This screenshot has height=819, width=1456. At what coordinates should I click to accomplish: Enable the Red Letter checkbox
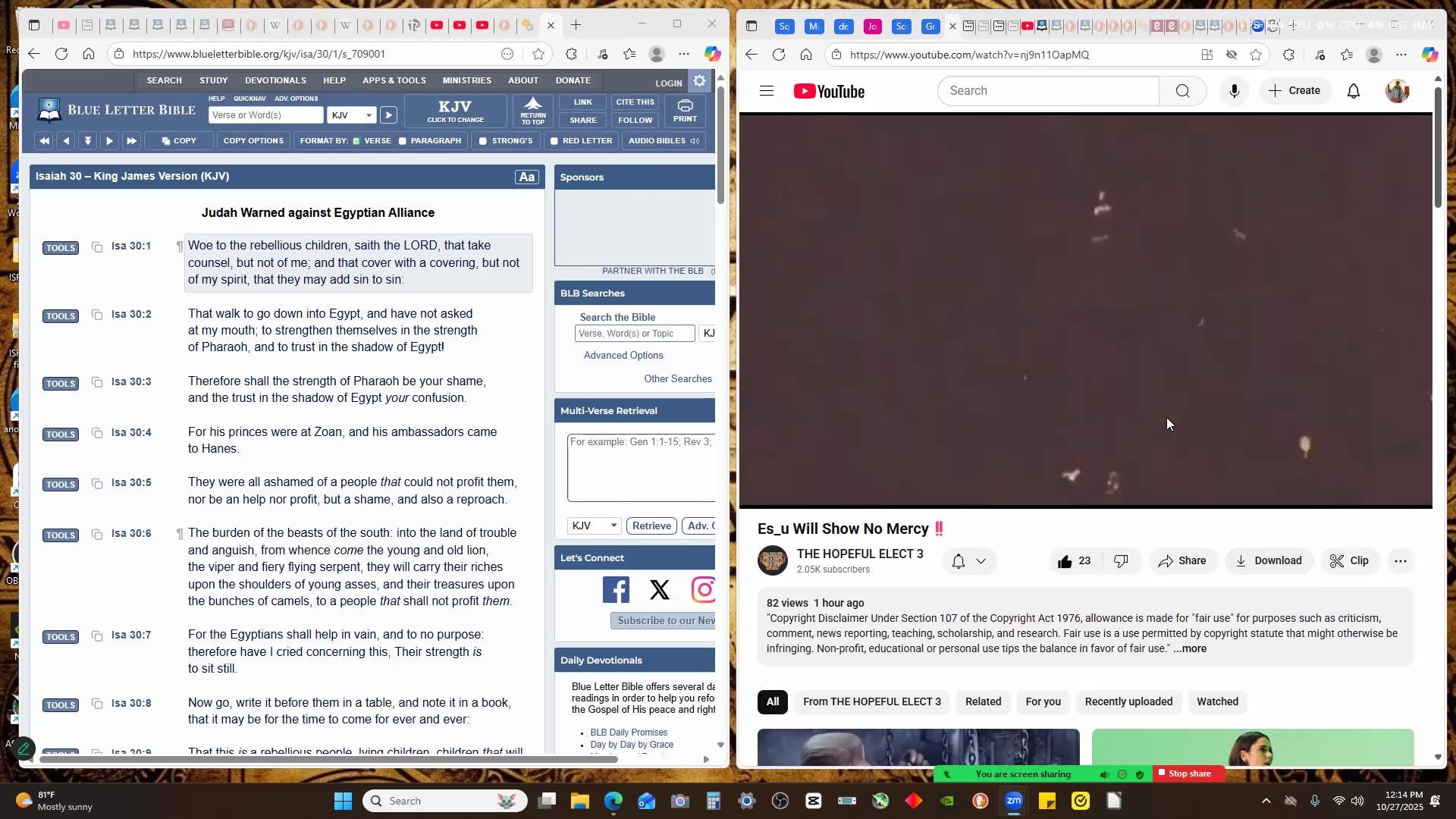[x=554, y=141]
